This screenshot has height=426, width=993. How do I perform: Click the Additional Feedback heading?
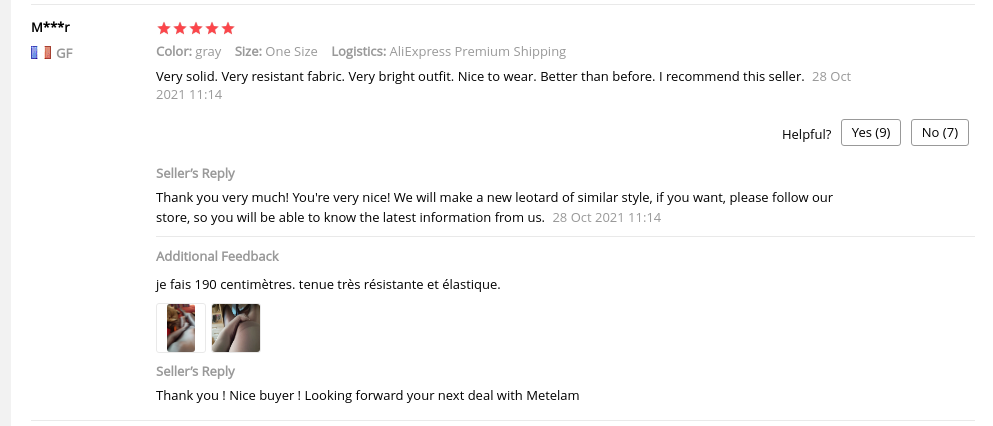point(217,257)
